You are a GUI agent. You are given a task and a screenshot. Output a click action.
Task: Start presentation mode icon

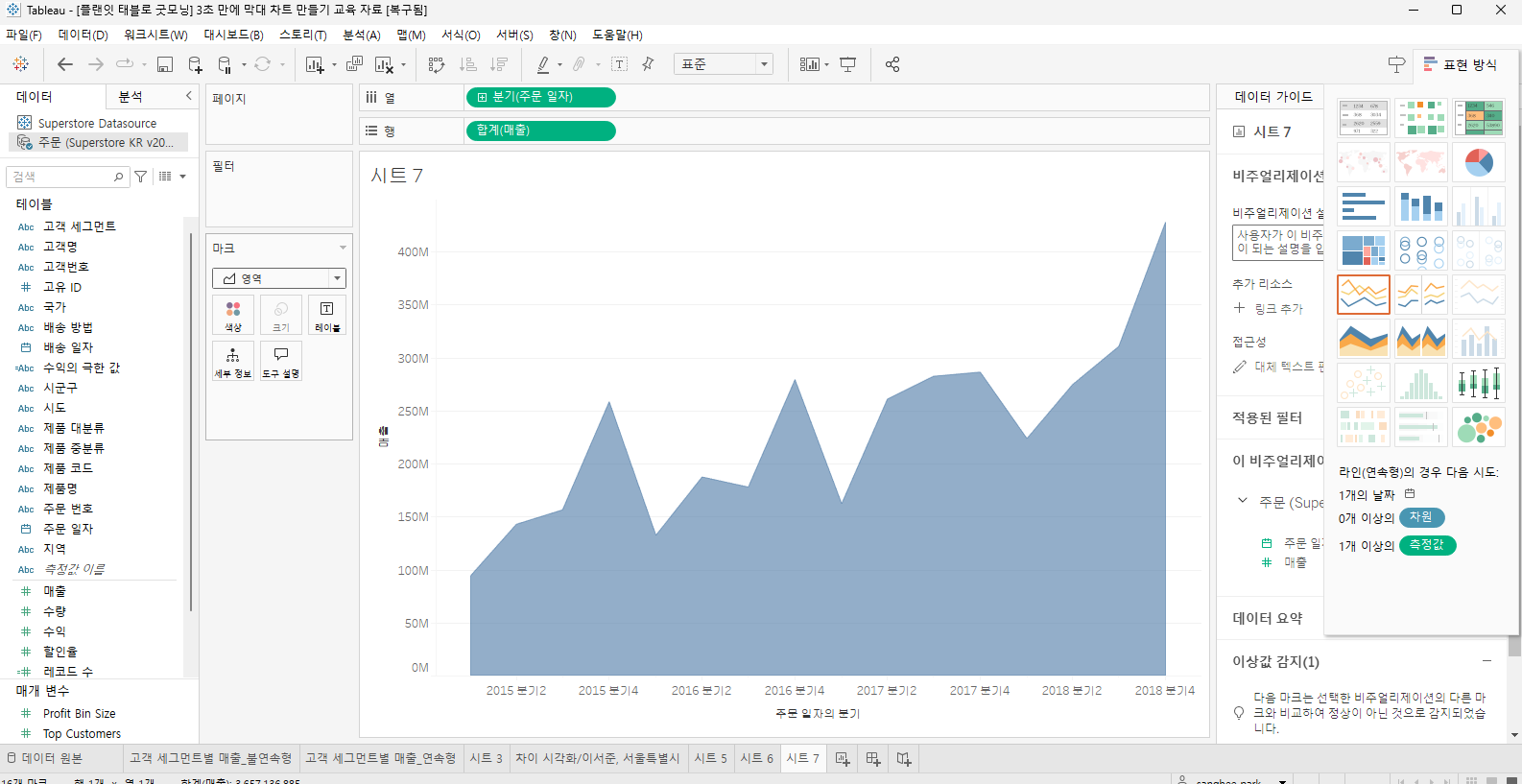(848, 64)
